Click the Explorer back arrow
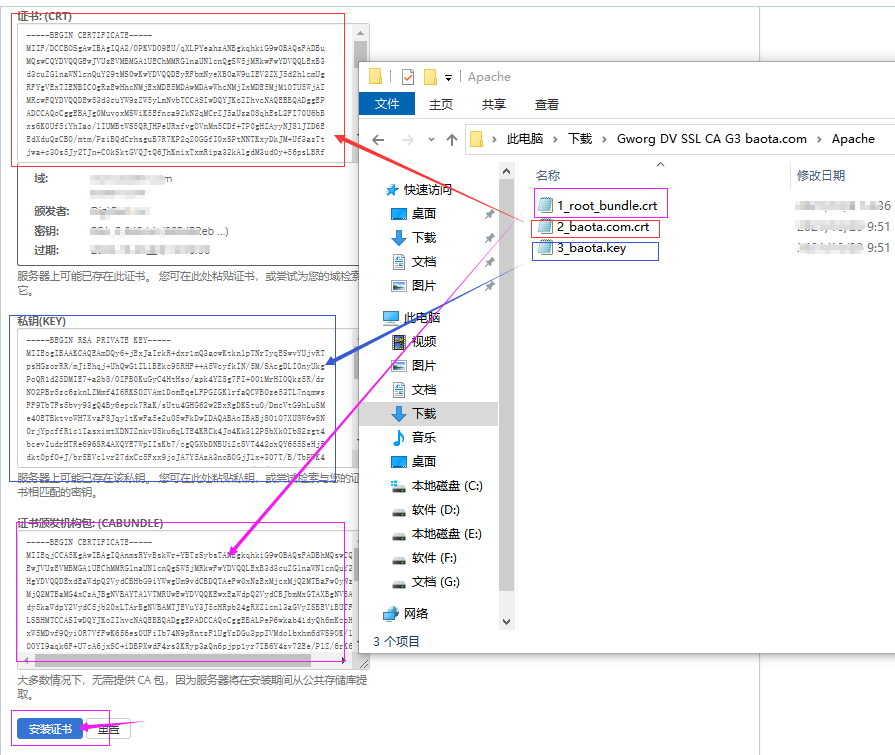 click(378, 139)
